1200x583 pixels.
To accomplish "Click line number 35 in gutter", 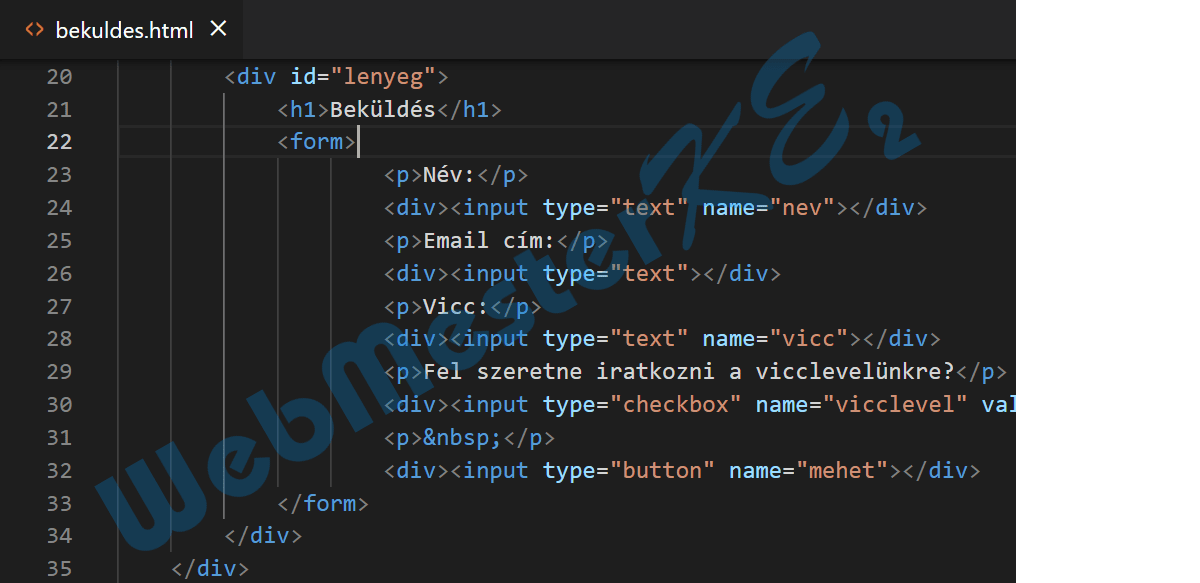I will point(60,568).
